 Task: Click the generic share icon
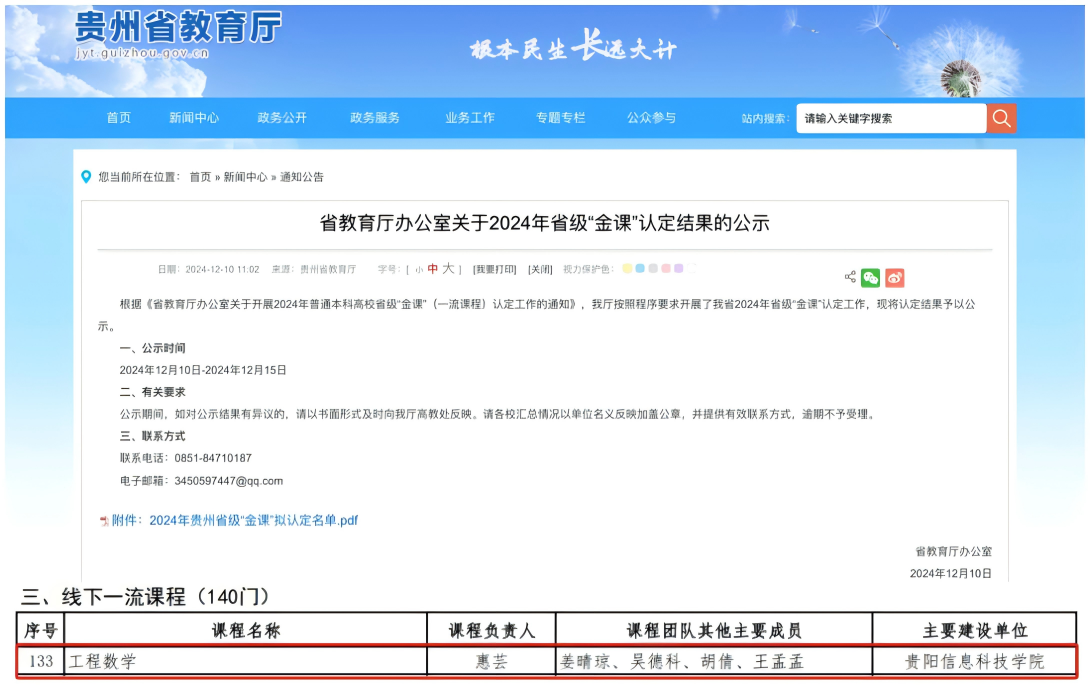(850, 277)
